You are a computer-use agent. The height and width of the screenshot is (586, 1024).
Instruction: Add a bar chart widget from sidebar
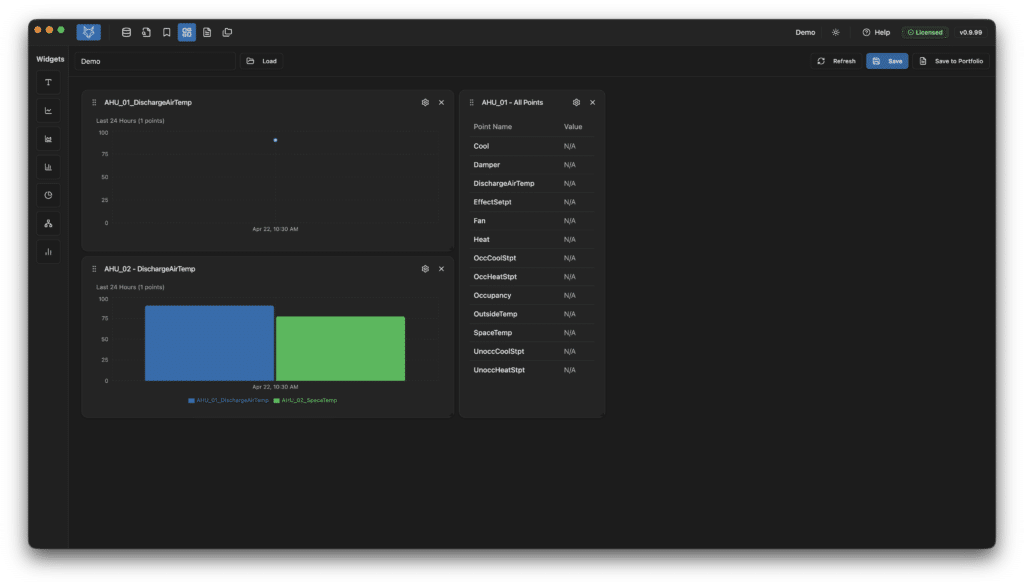coord(48,167)
